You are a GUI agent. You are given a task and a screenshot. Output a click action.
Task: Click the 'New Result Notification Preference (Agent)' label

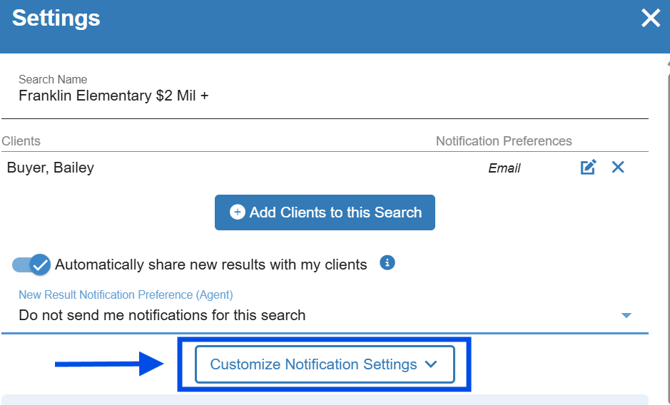(x=126, y=295)
